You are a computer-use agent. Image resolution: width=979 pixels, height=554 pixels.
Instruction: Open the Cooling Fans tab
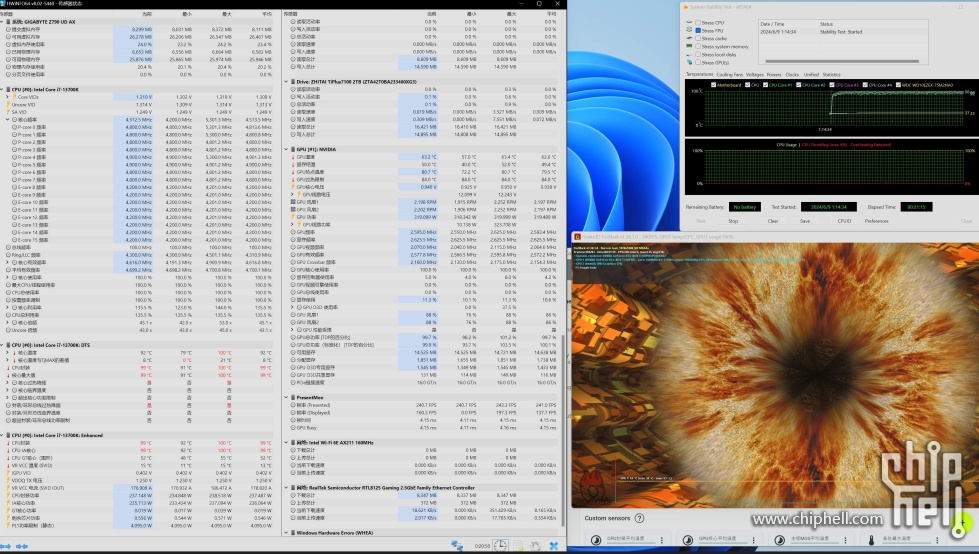point(729,74)
